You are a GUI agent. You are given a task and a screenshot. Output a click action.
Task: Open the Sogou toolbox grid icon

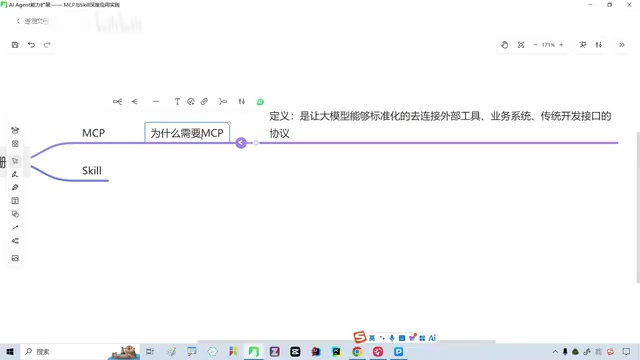click(x=422, y=338)
